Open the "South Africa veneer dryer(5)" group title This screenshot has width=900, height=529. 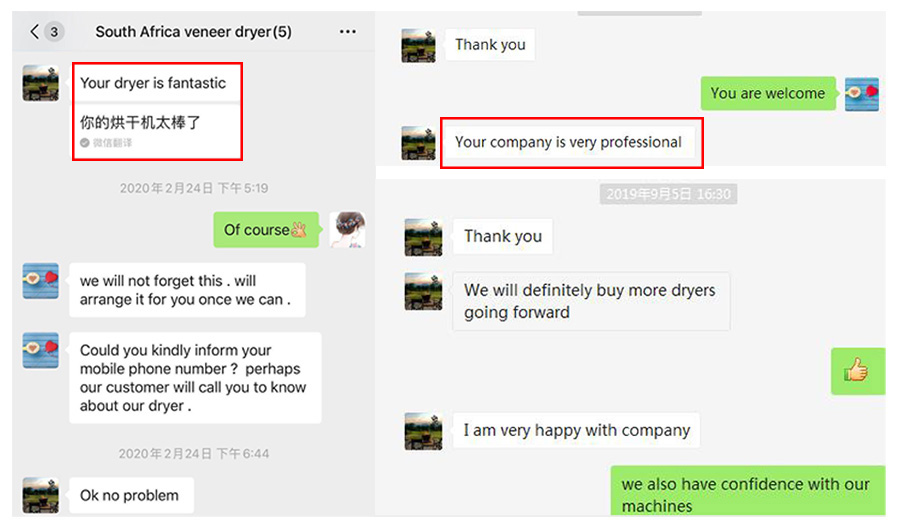[x=193, y=32]
